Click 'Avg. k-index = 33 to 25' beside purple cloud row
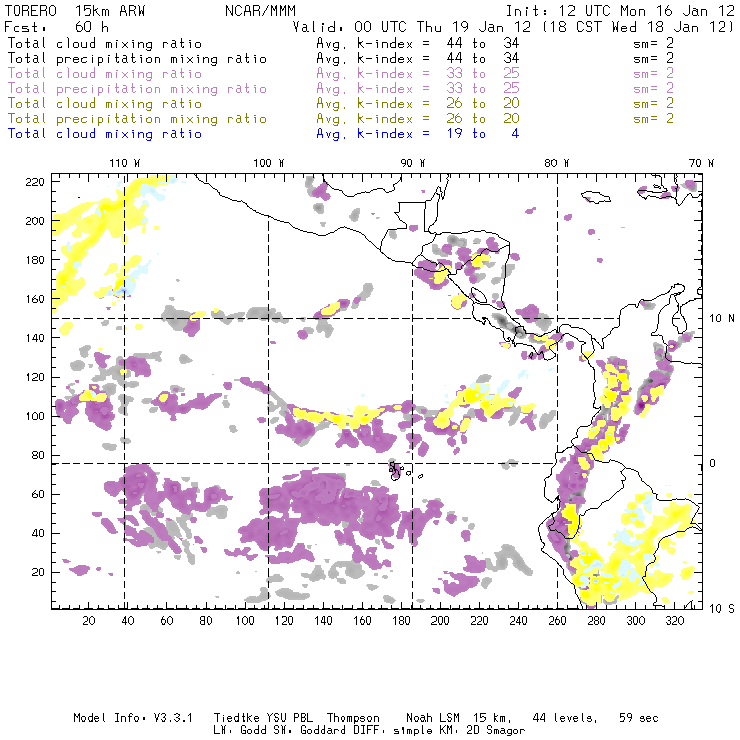This screenshot has width=740, height=740. click(x=418, y=74)
